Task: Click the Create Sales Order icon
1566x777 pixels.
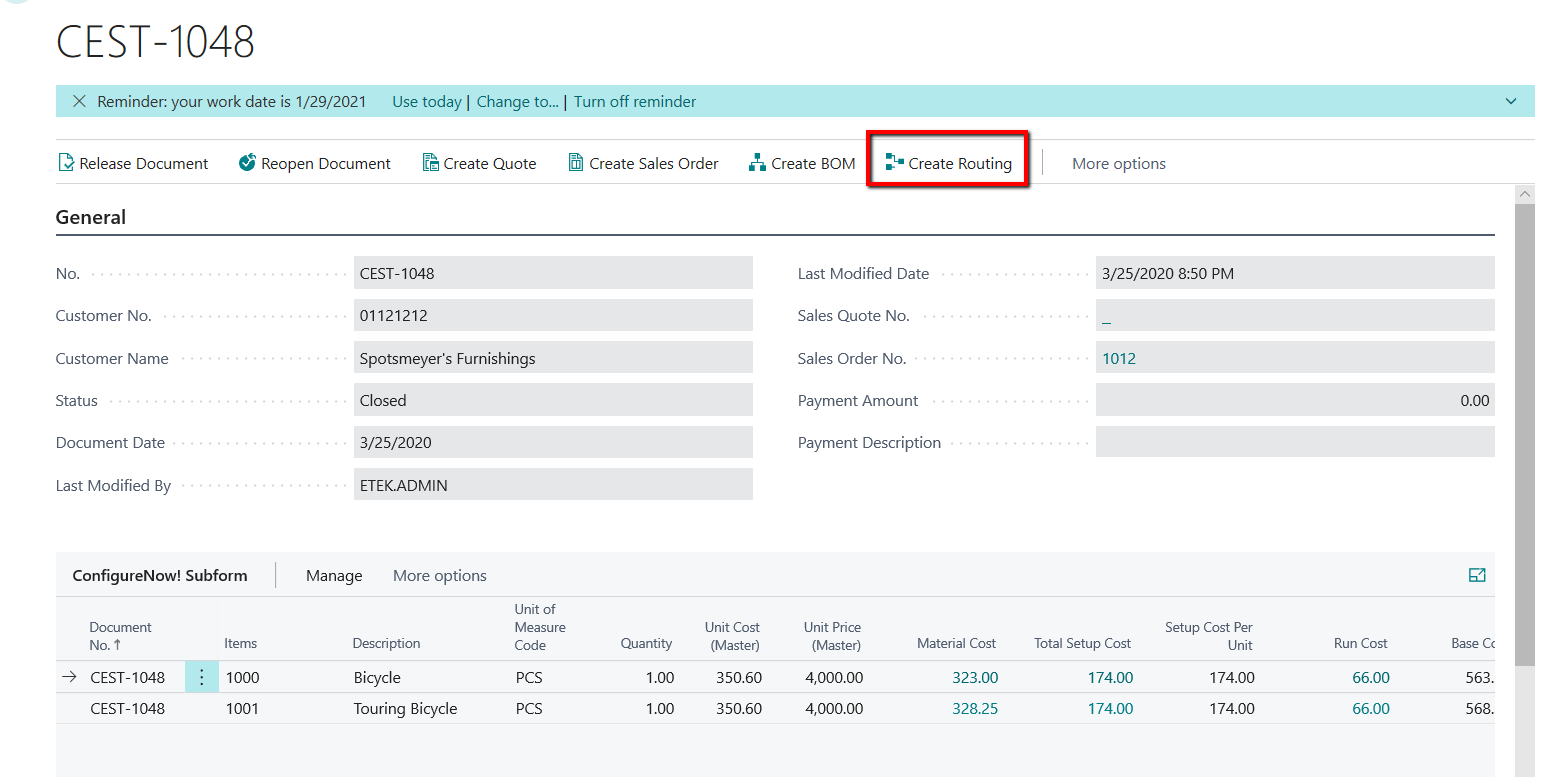Action: pyautogui.click(x=576, y=163)
